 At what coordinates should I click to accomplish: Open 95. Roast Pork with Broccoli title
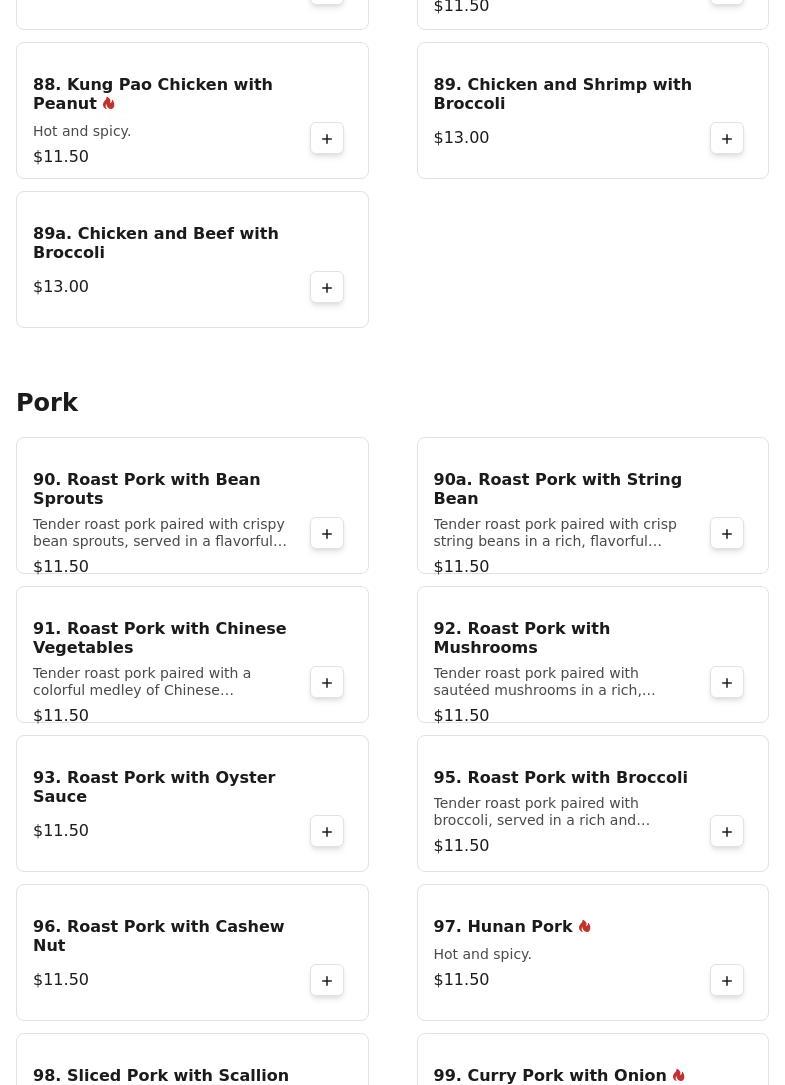(560, 778)
